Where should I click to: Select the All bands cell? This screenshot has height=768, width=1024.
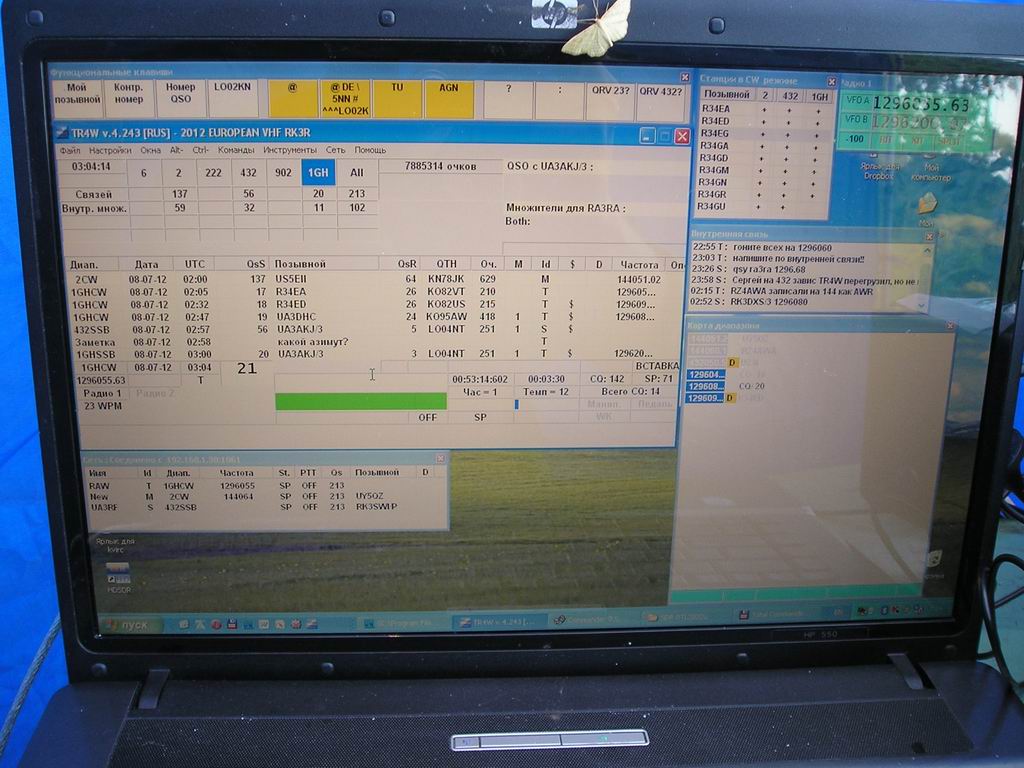pyautogui.click(x=356, y=172)
